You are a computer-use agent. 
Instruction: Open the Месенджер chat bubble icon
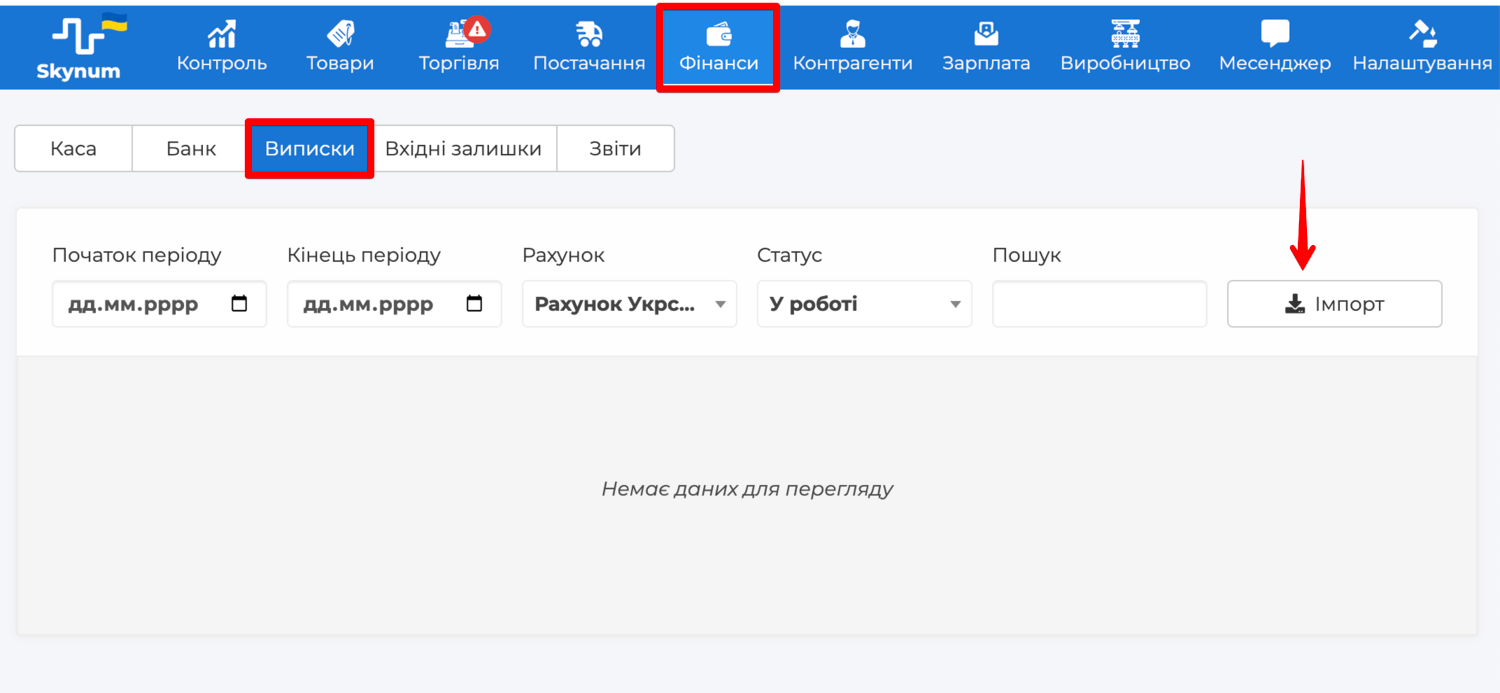click(x=1274, y=34)
